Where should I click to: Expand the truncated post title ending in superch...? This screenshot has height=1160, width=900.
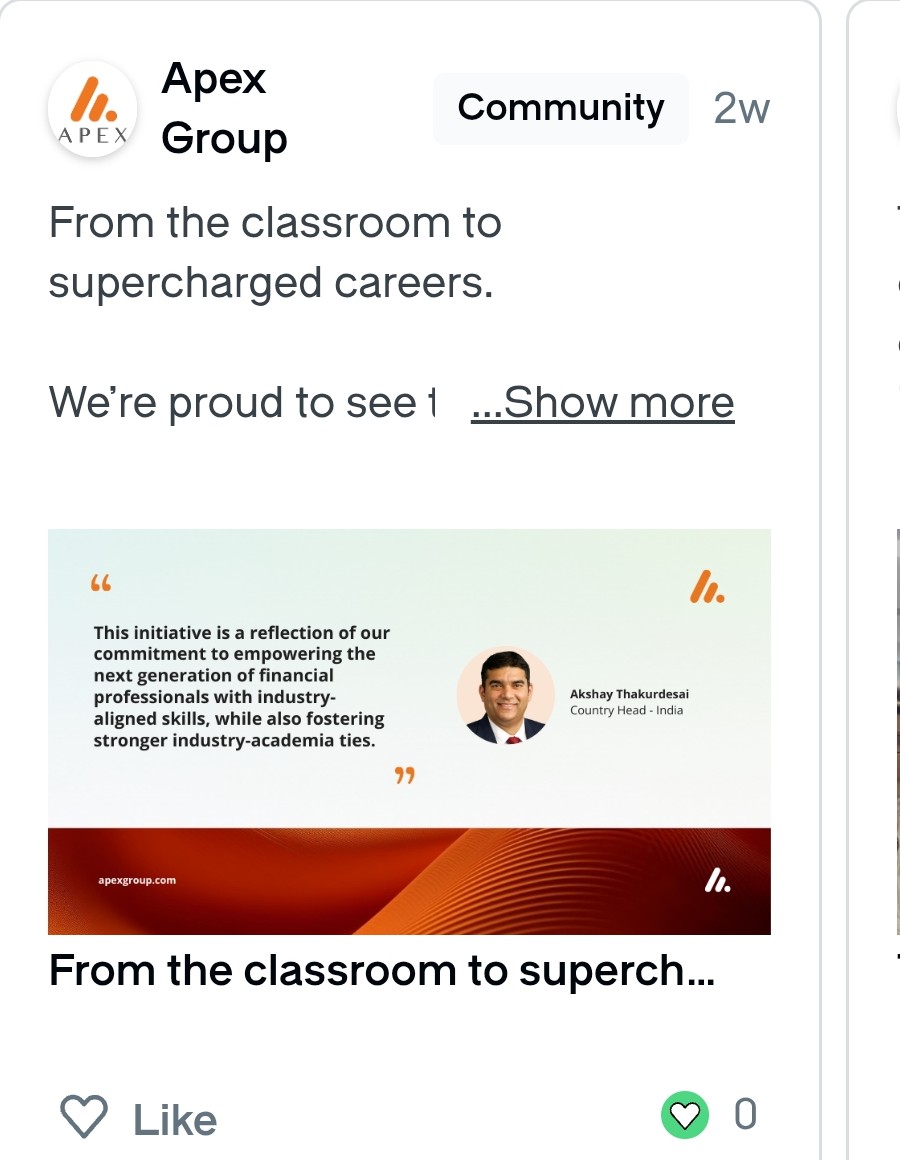[x=380, y=970]
